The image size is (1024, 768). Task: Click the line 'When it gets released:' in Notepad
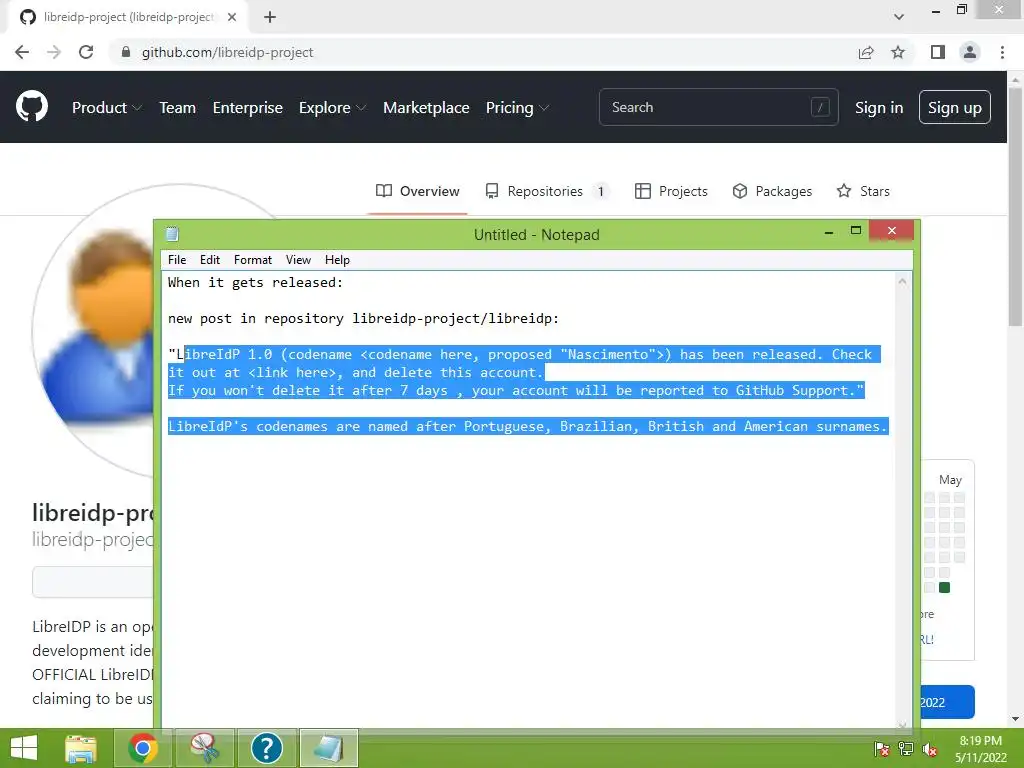click(255, 282)
